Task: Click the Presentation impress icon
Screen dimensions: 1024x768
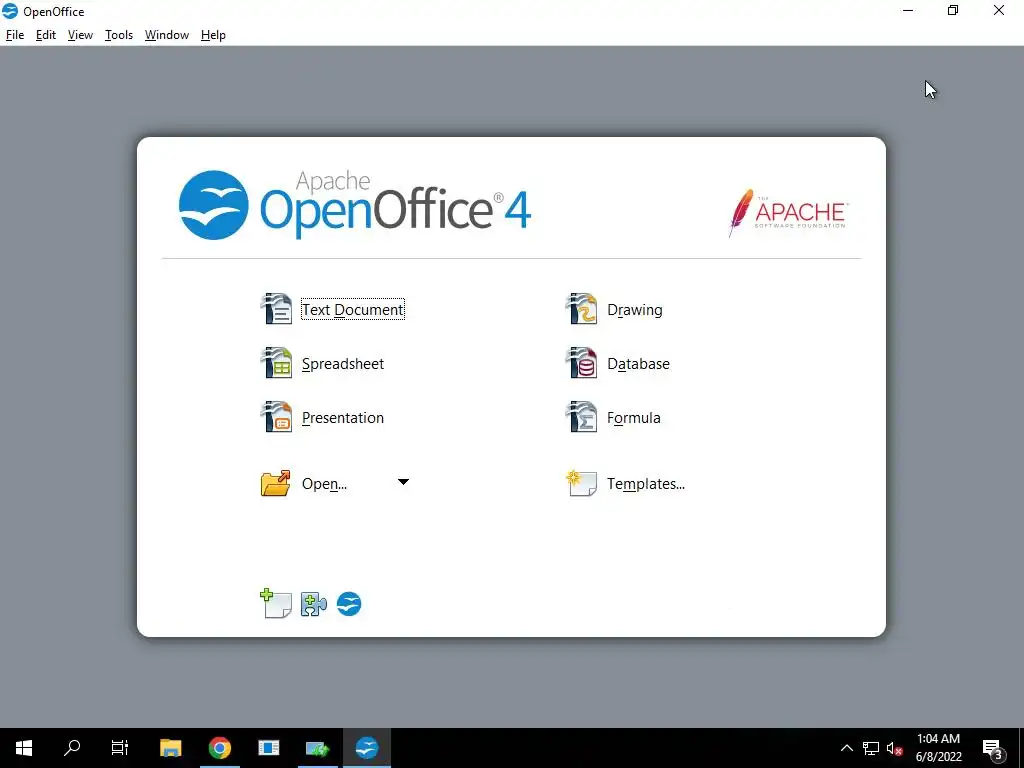Action: [276, 417]
